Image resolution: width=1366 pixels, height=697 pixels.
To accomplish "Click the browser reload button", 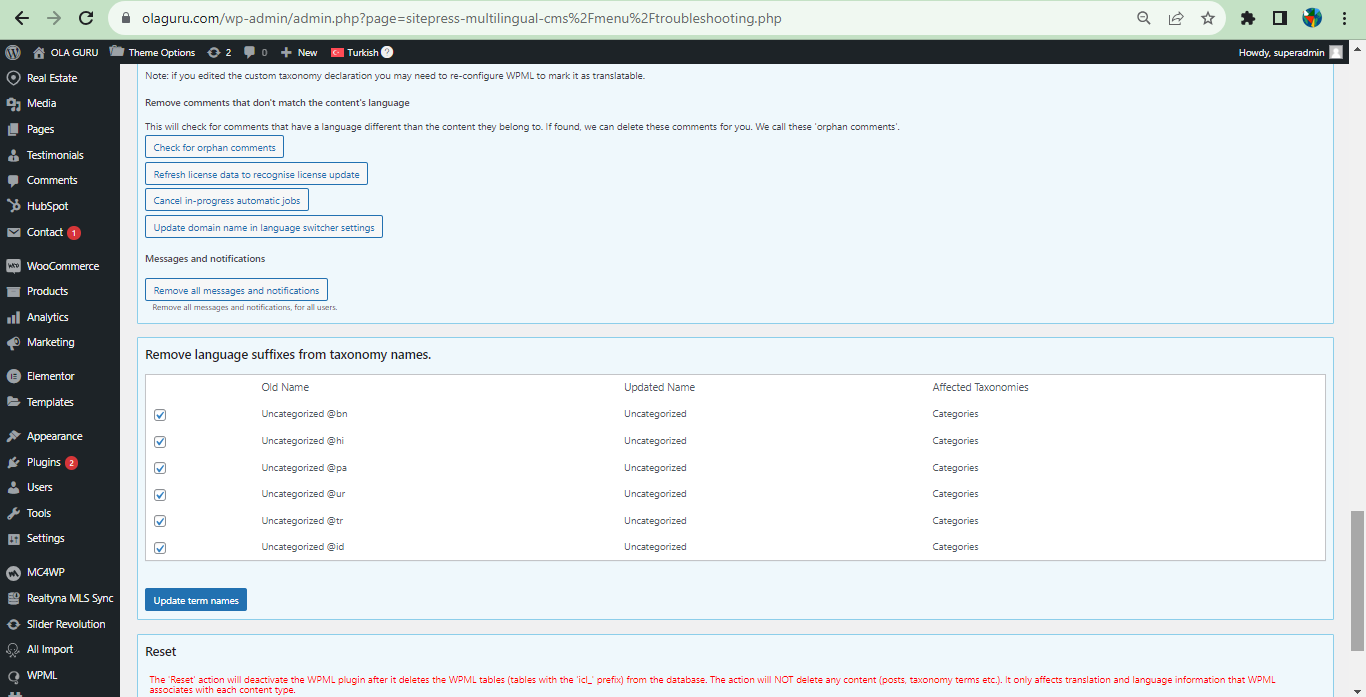I will click(86, 18).
